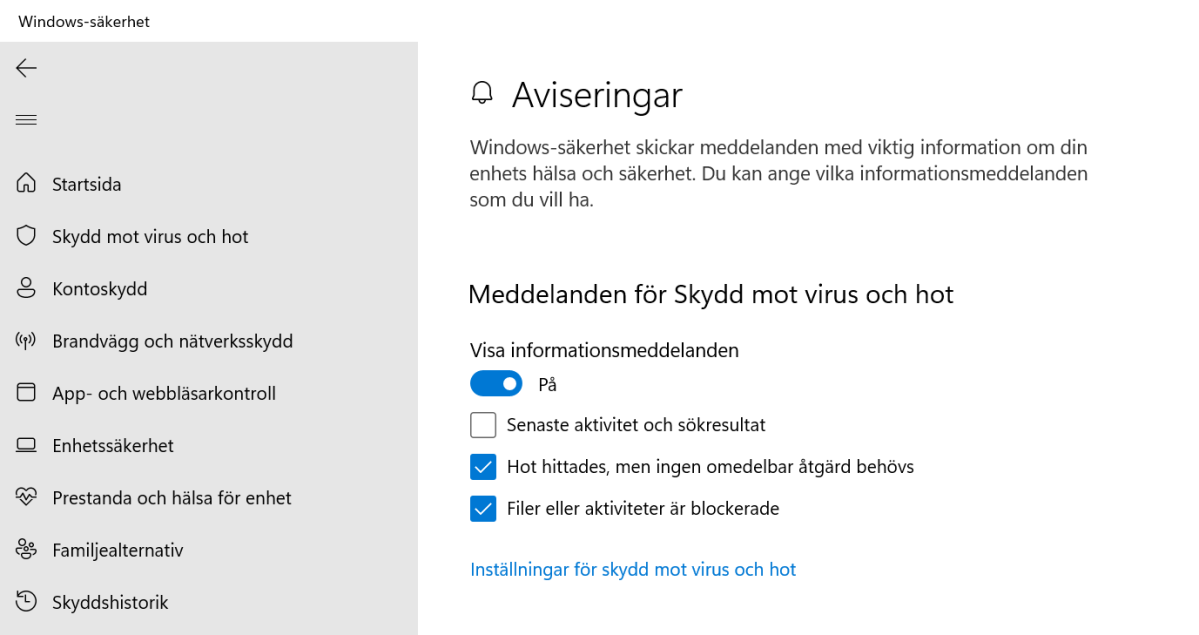Image resolution: width=1199 pixels, height=635 pixels.
Task: Click the Windows-säkerhet title bar text
Action: coord(85,20)
